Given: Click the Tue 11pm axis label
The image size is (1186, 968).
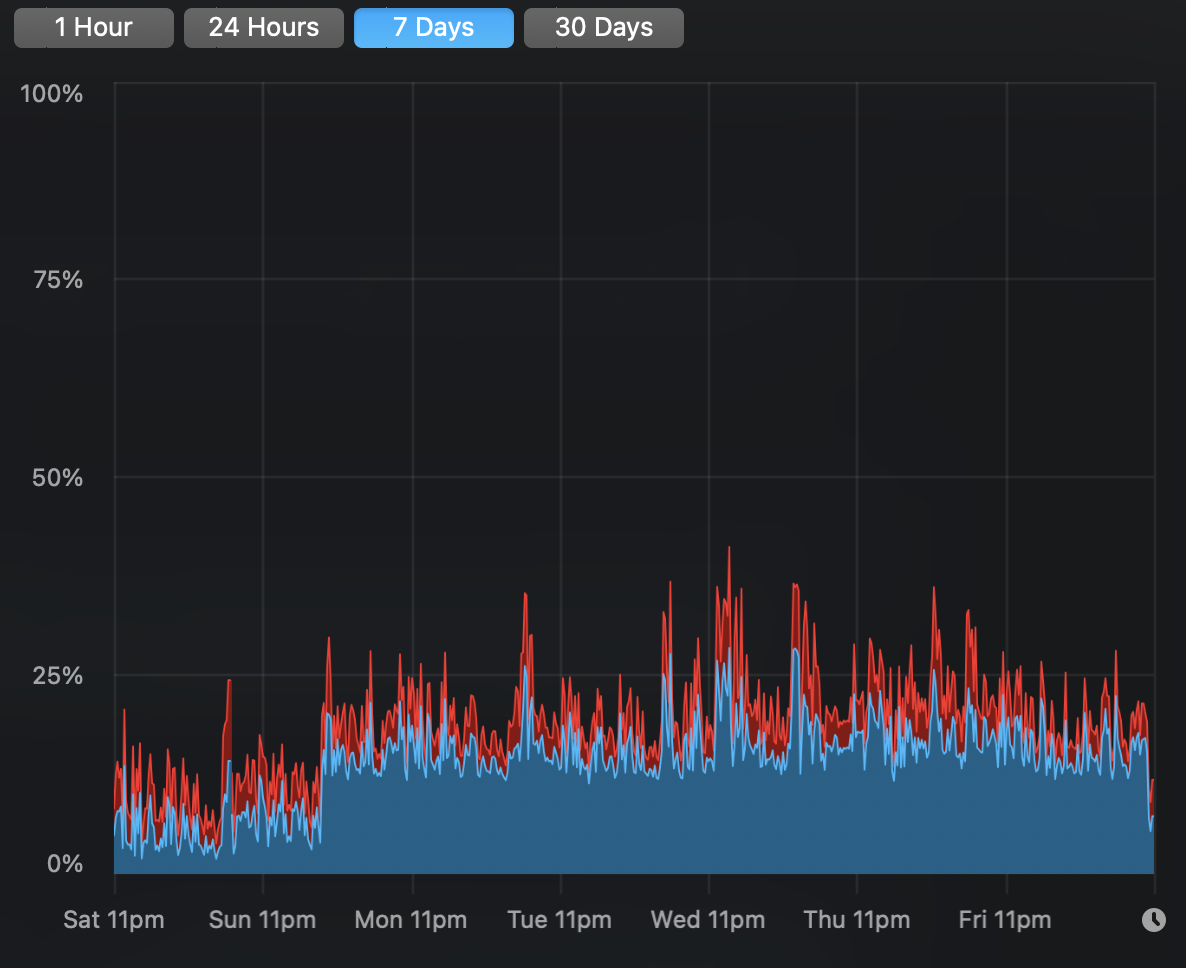Looking at the screenshot, I should pos(559,919).
